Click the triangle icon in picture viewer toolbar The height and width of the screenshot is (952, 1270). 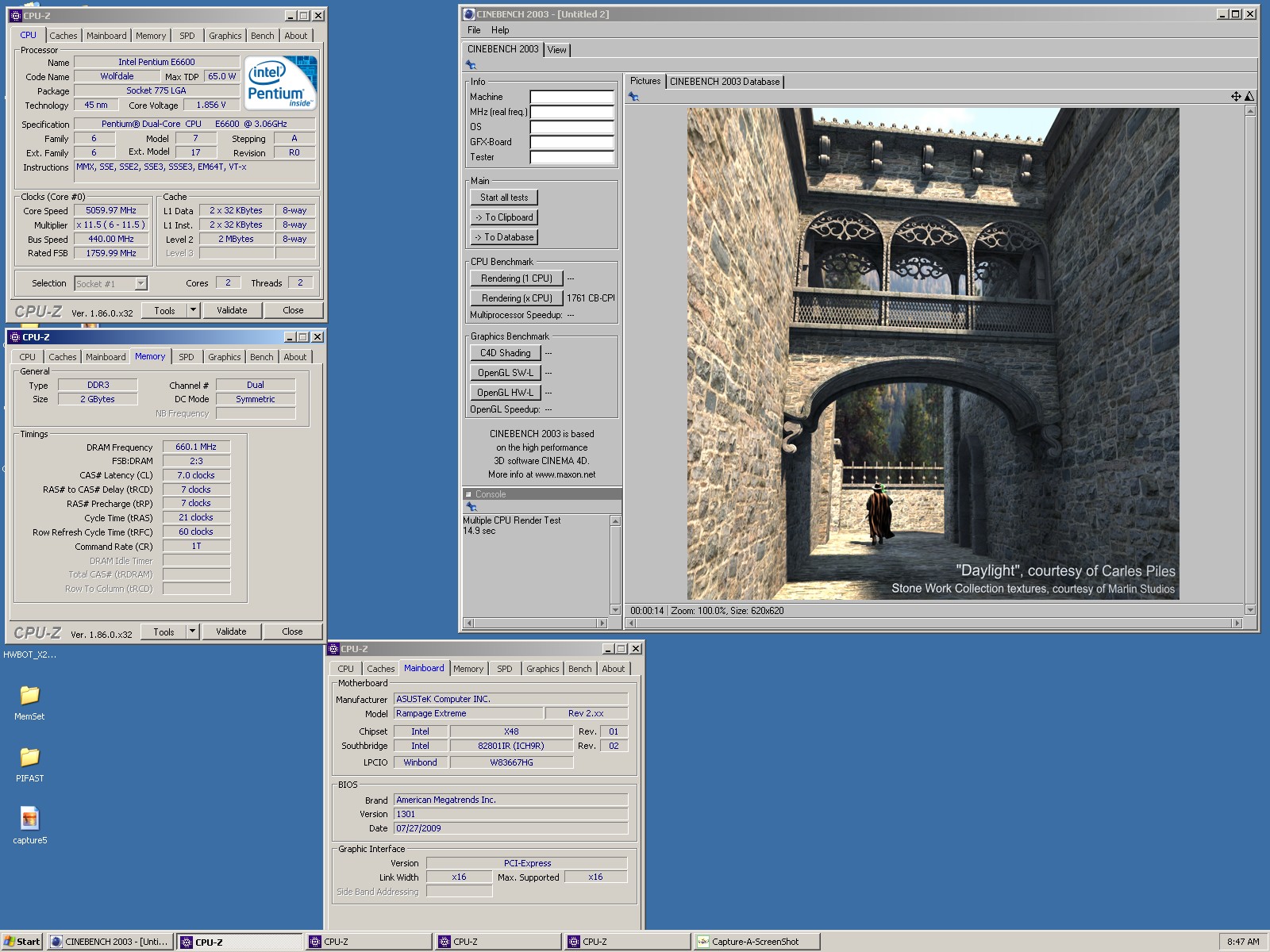click(1249, 97)
